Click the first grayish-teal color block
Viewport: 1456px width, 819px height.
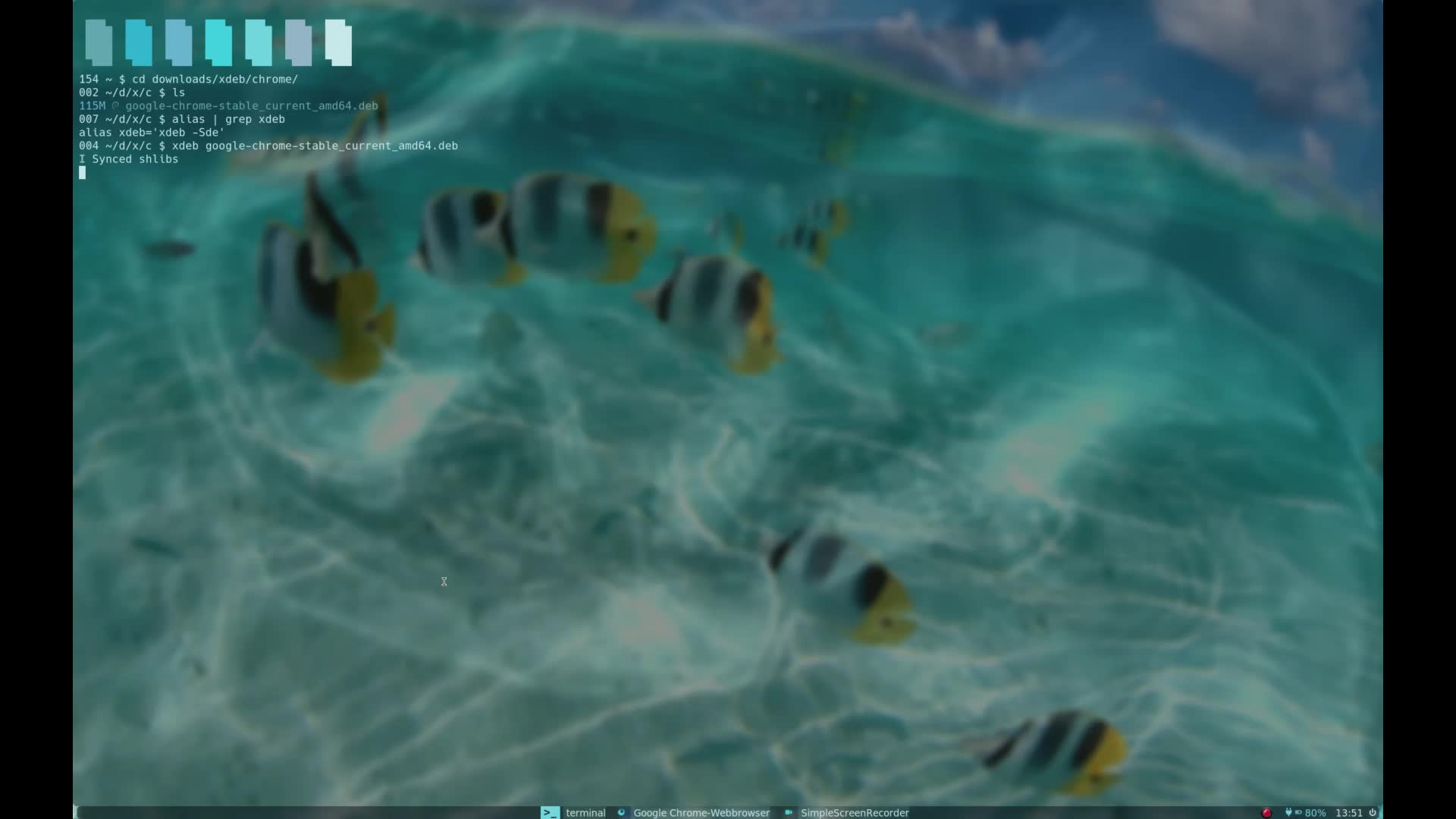click(x=99, y=42)
